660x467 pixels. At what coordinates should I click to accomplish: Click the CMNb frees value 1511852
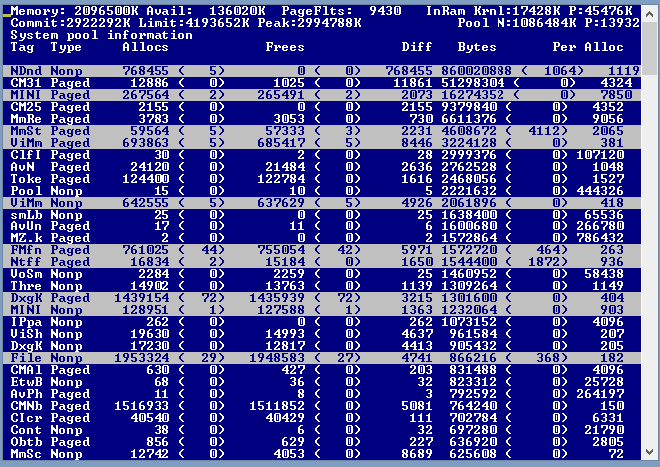pos(277,406)
